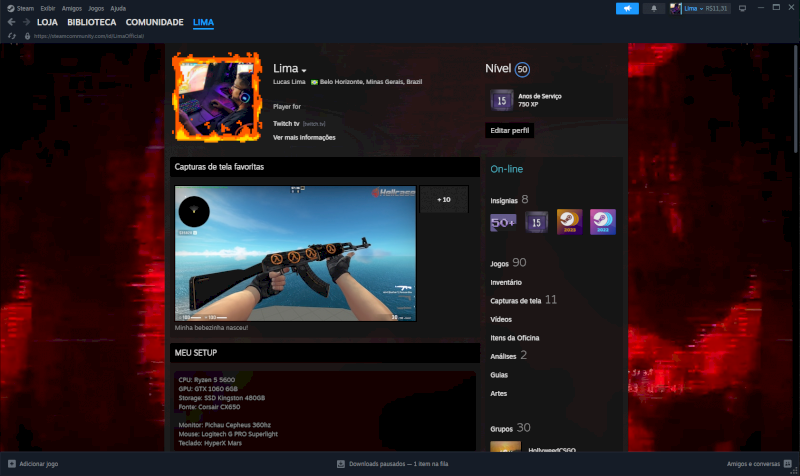
Task: Click the downloads icon in bottom bar
Action: 341,464
